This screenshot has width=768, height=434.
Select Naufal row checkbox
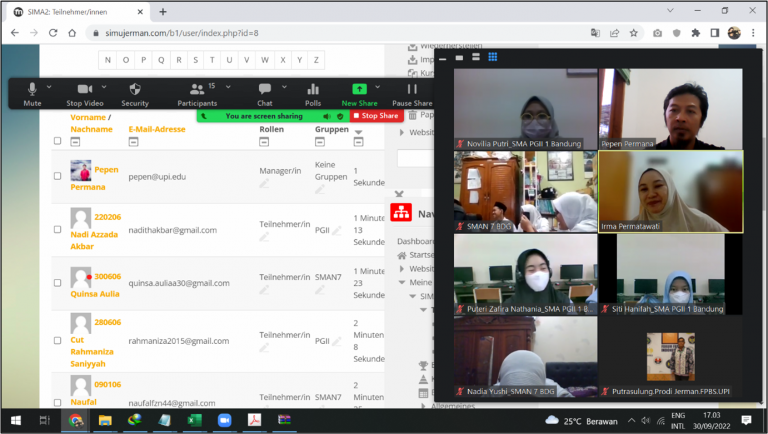[57, 403]
